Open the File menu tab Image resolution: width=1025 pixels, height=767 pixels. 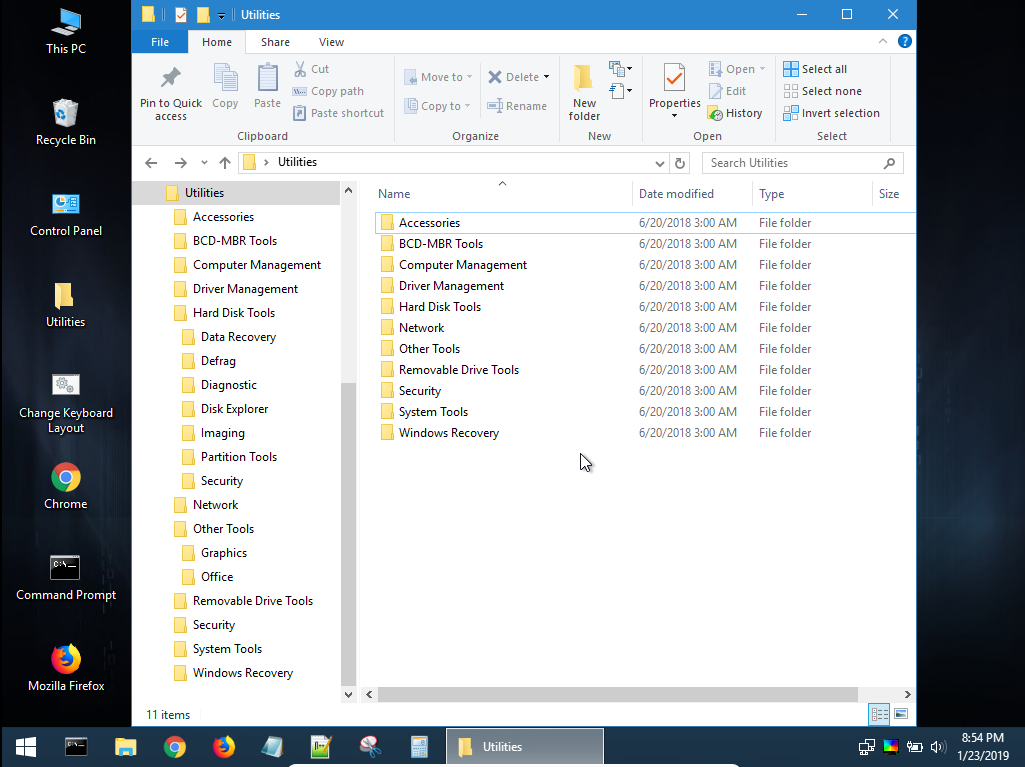[x=160, y=42]
